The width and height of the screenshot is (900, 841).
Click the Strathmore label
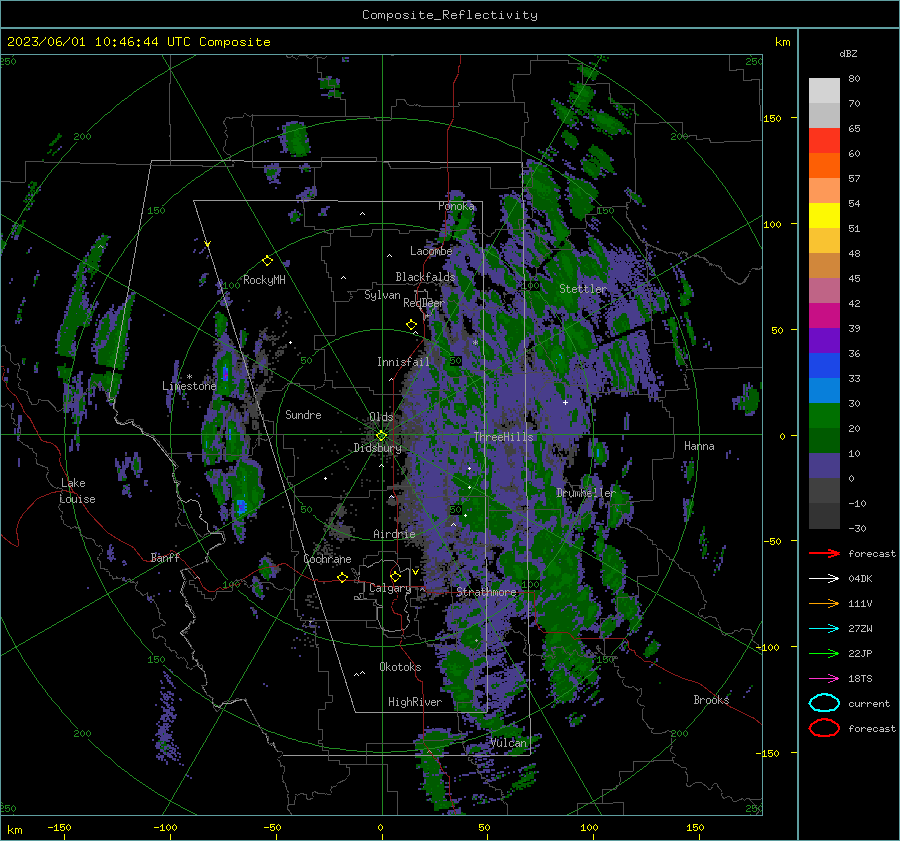(486, 592)
